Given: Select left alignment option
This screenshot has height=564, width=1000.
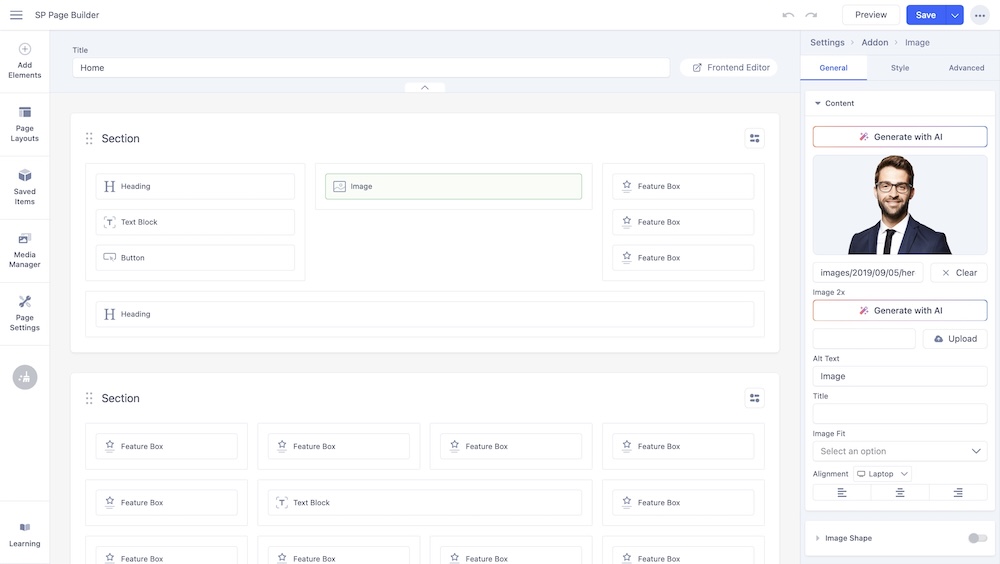Looking at the screenshot, I should [842, 492].
